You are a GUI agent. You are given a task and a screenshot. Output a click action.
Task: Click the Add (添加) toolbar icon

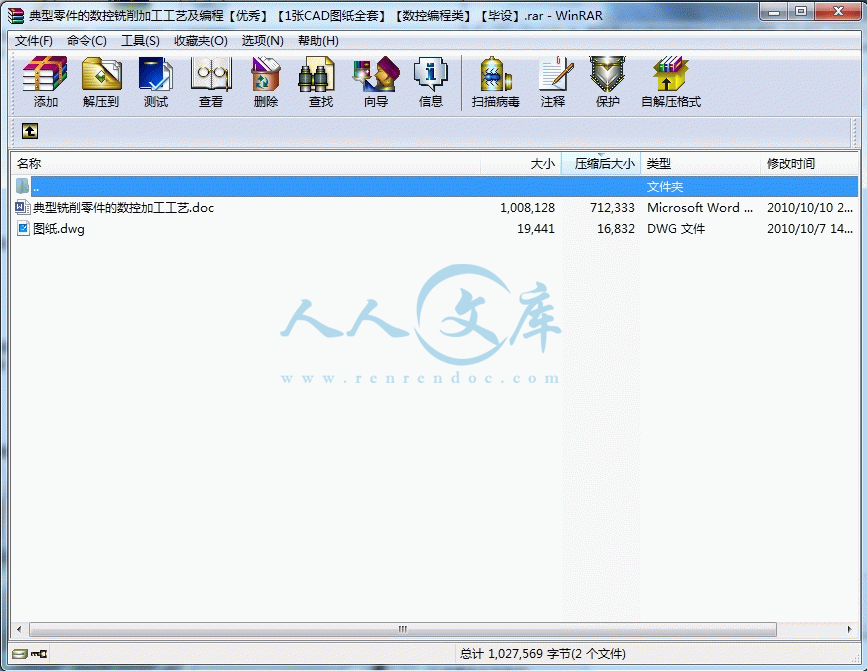point(45,82)
